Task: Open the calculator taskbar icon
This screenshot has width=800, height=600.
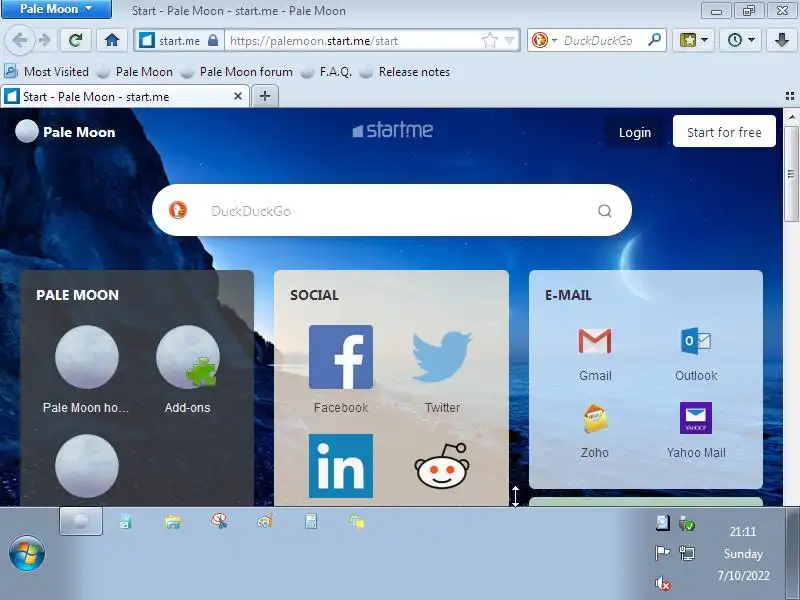Action: click(311, 521)
